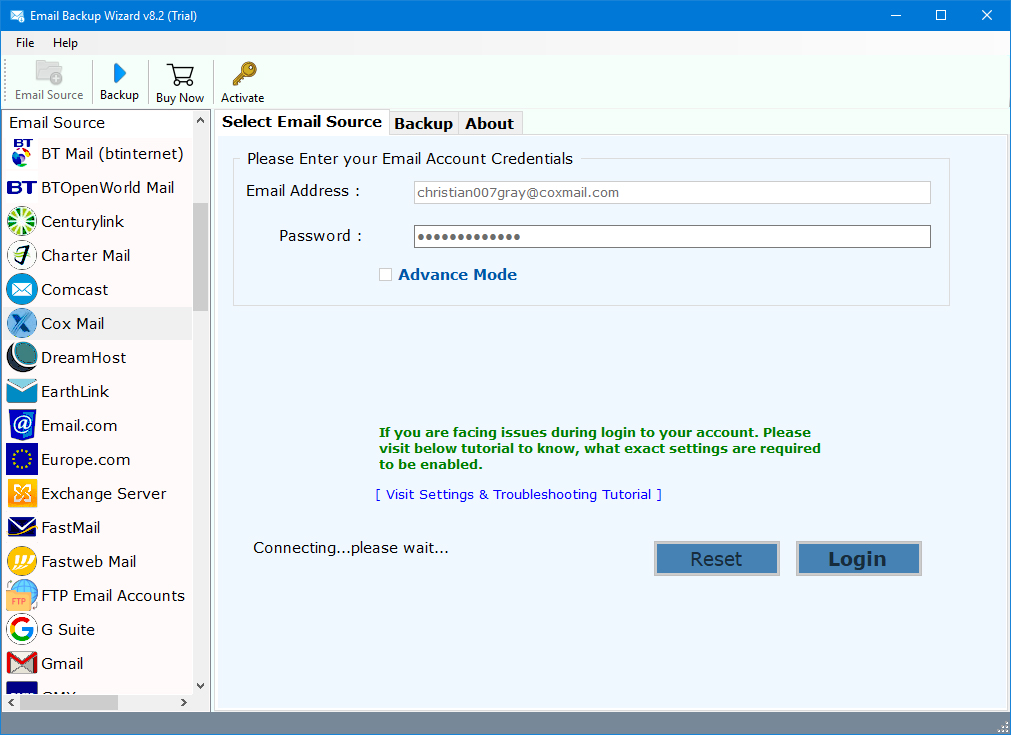Choose the EarthLink envelope icon

(x=21, y=391)
